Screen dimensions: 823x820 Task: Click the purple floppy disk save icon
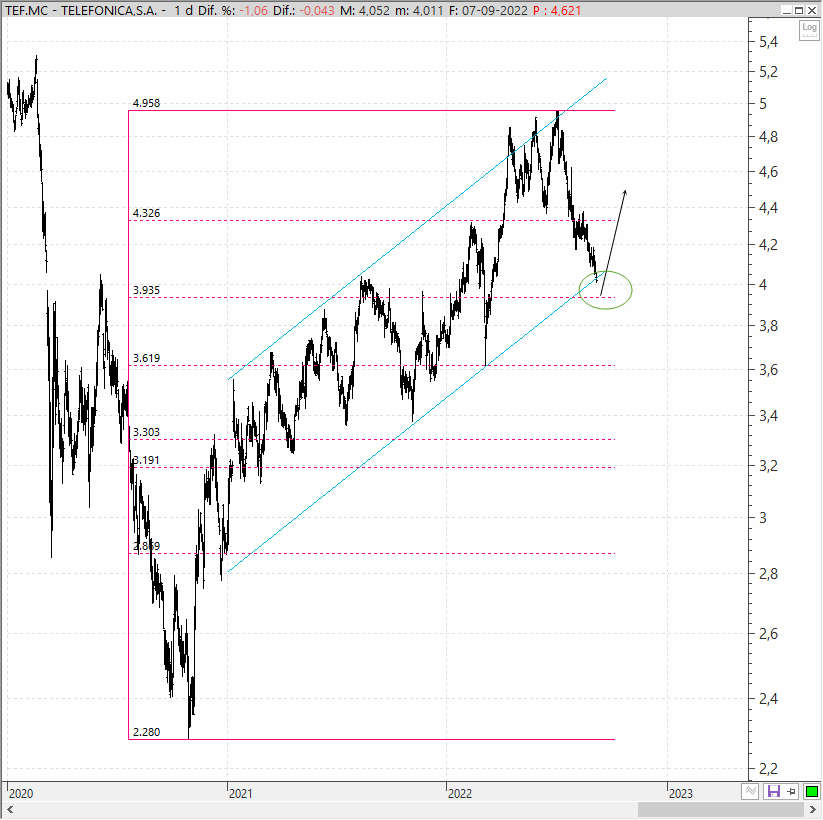(773, 791)
